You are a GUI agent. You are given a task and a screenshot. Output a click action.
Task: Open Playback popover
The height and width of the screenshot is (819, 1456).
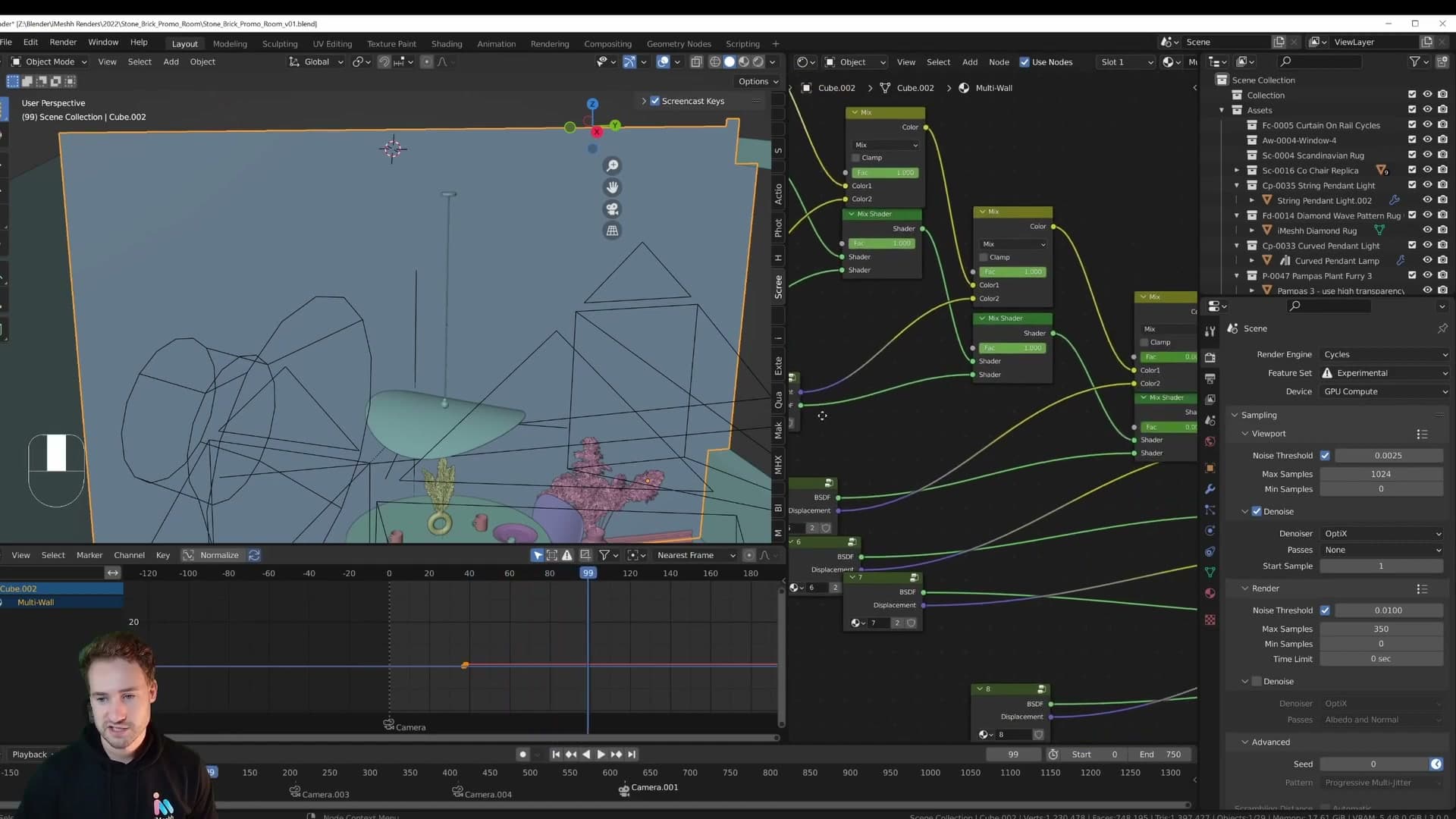click(x=34, y=755)
